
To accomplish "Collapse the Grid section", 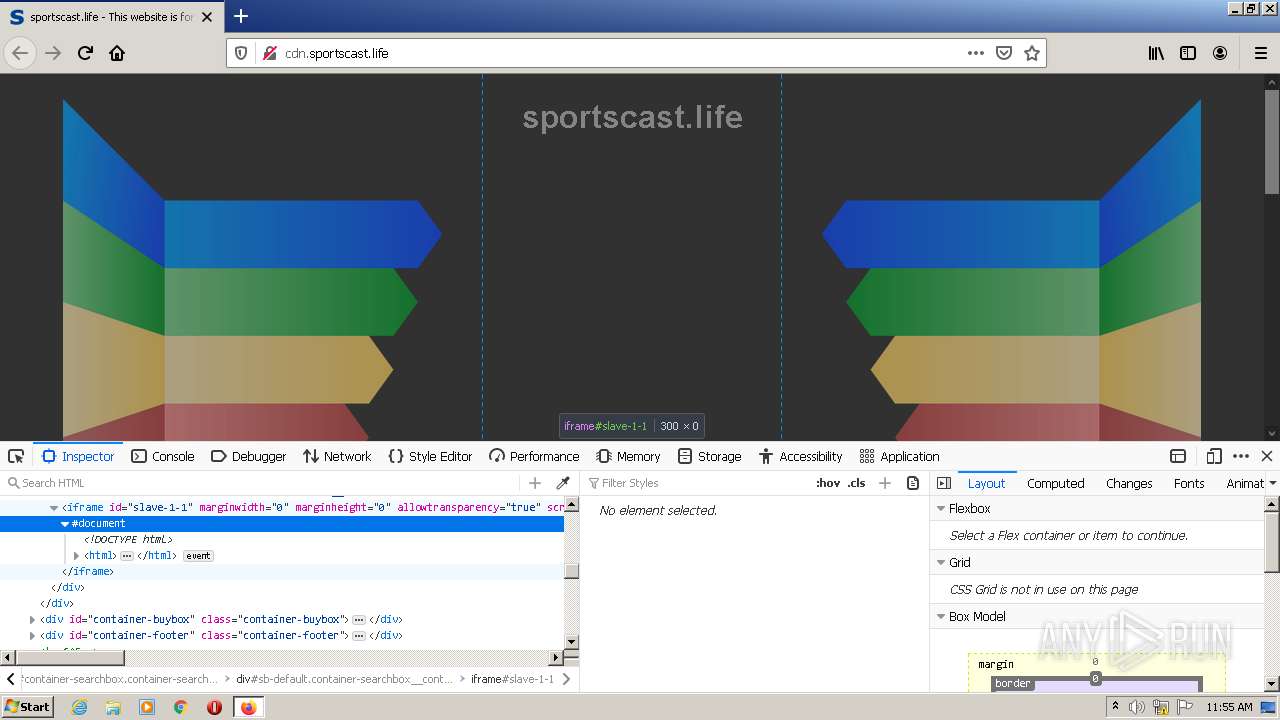I will click(941, 563).
